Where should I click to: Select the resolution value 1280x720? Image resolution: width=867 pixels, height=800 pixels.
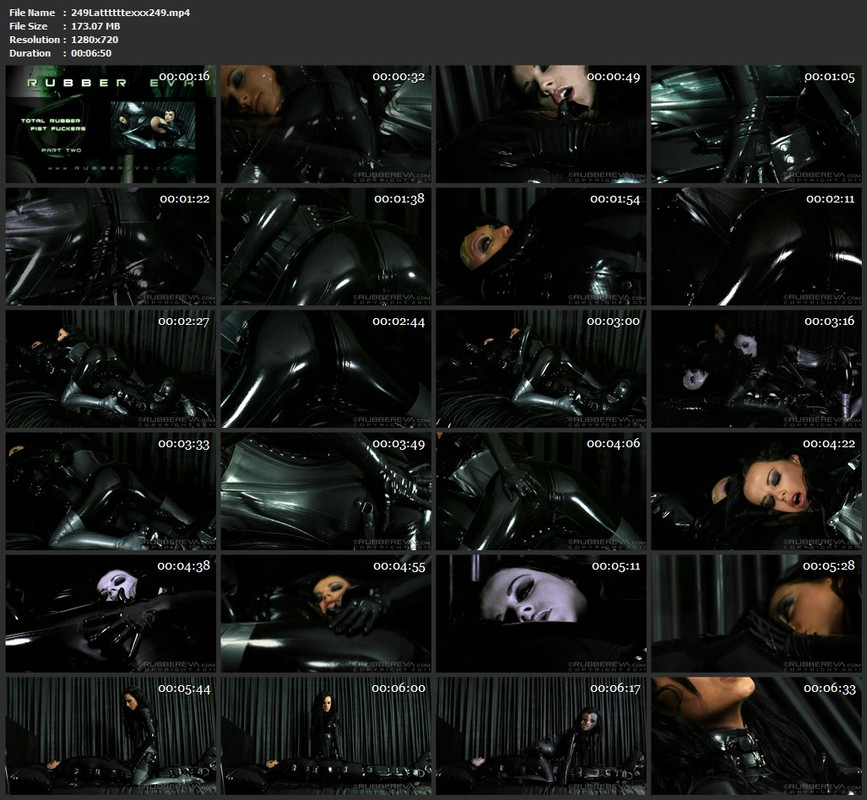(95, 40)
